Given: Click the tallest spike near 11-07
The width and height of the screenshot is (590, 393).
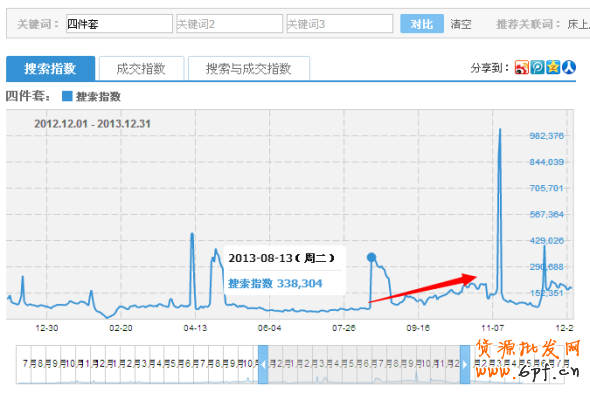Looking at the screenshot, I should click(x=500, y=130).
